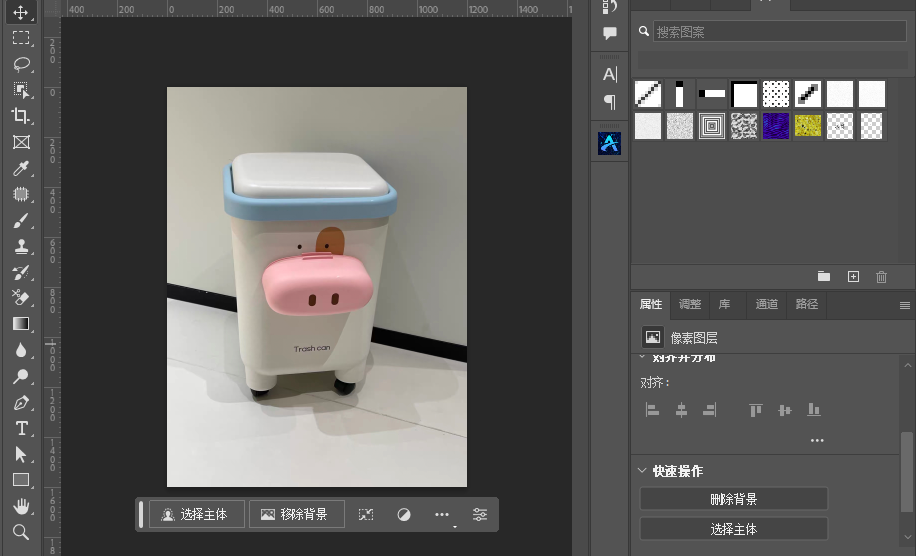The height and width of the screenshot is (556, 916).
Task: Switch to the 库 tab
Action: [724, 304]
